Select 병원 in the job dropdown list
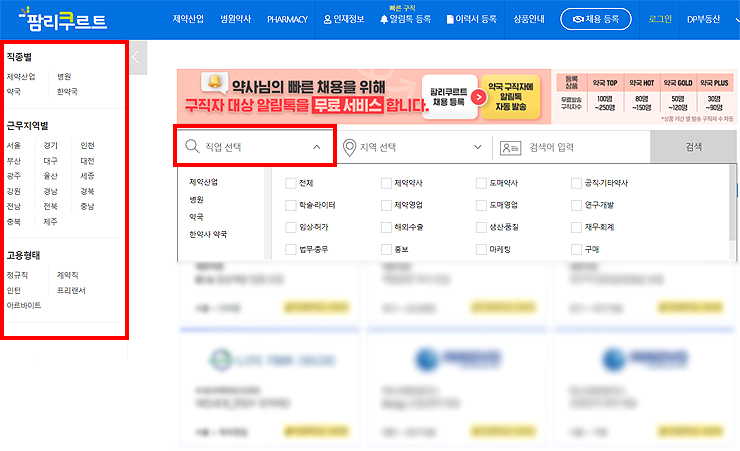Viewport: 740px width, 451px height. [196, 200]
